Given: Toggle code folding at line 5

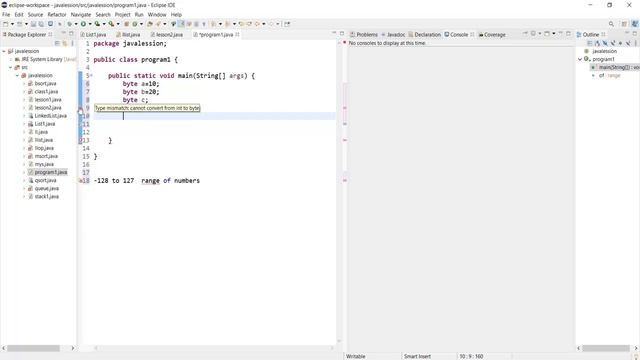Looking at the screenshot, I should coord(91,76).
